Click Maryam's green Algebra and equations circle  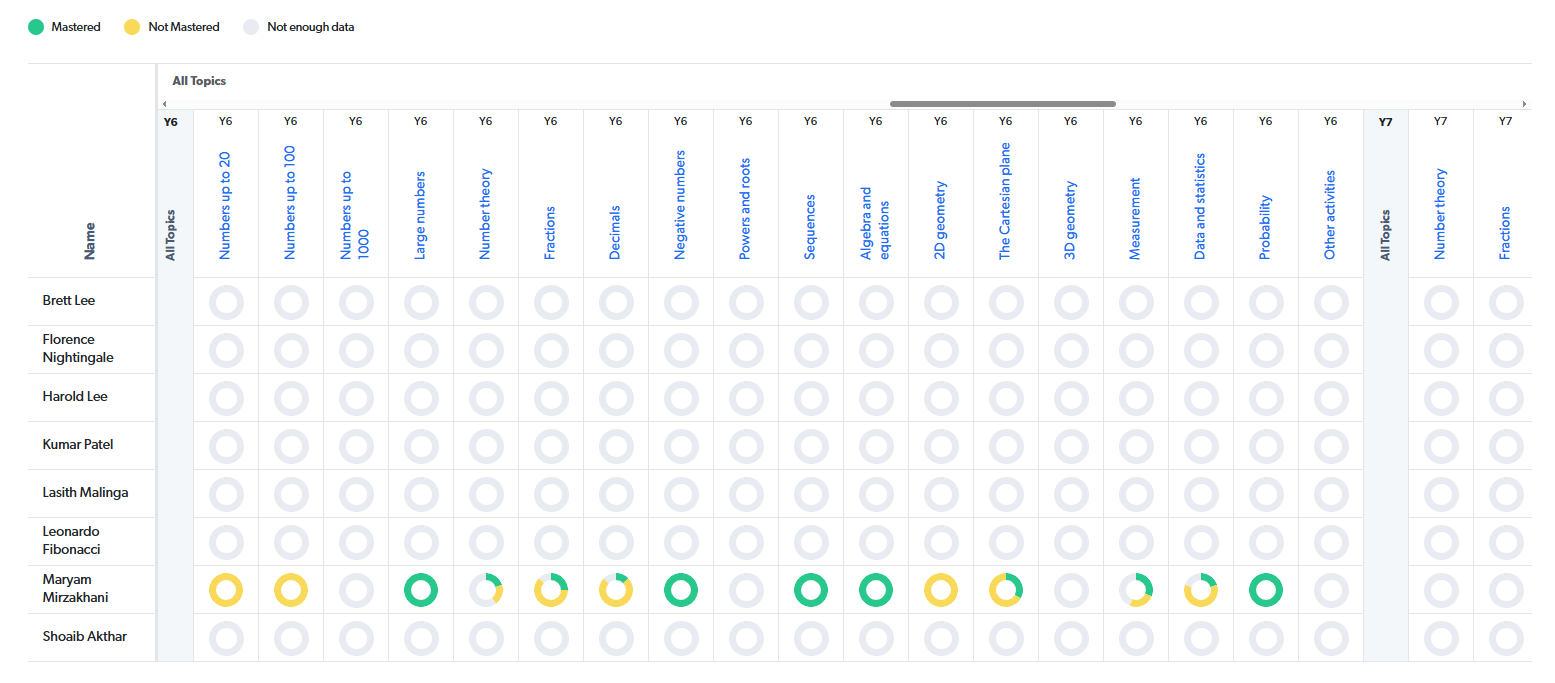[x=876, y=590]
